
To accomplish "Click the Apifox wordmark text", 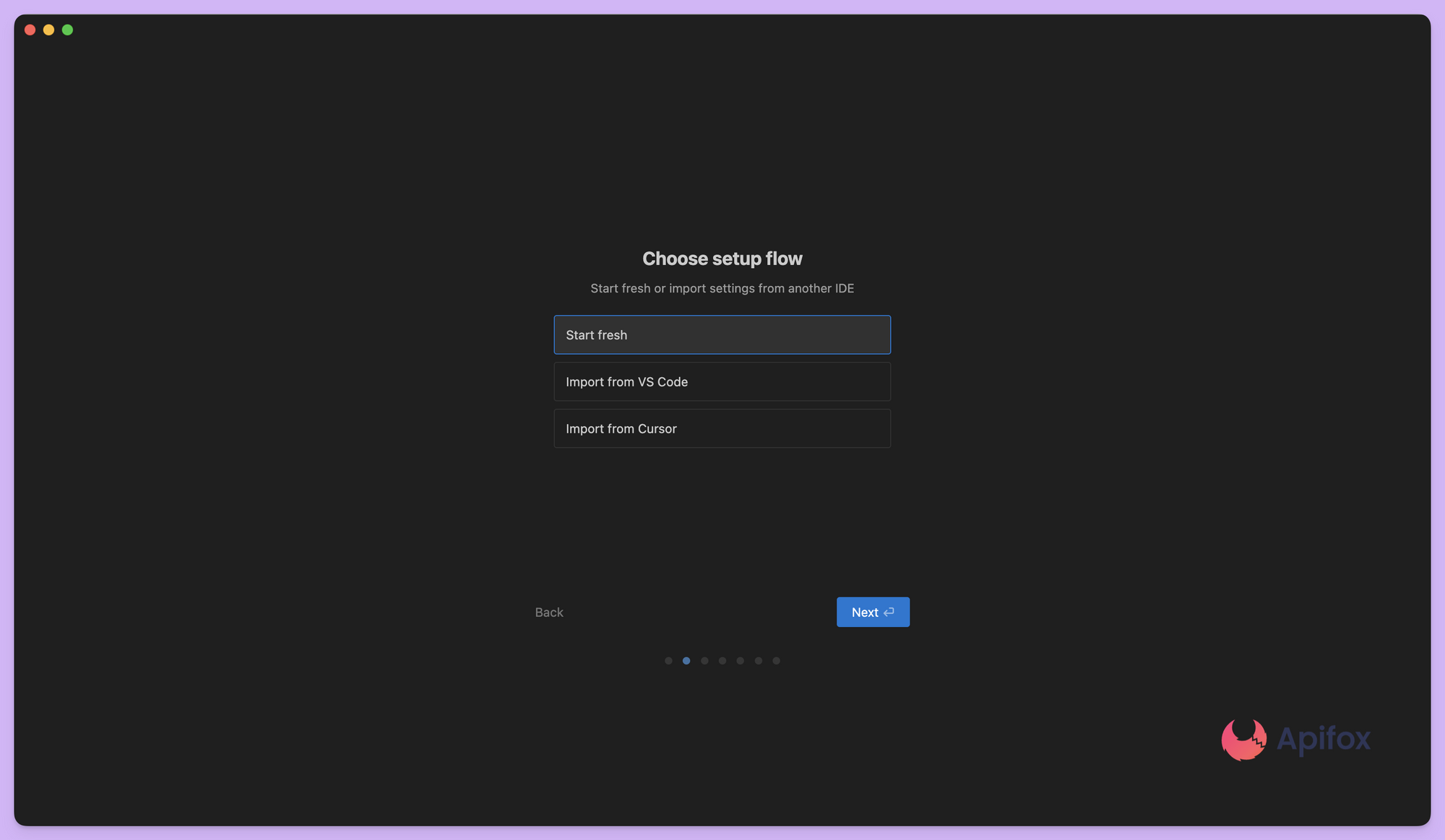I will tap(1324, 740).
